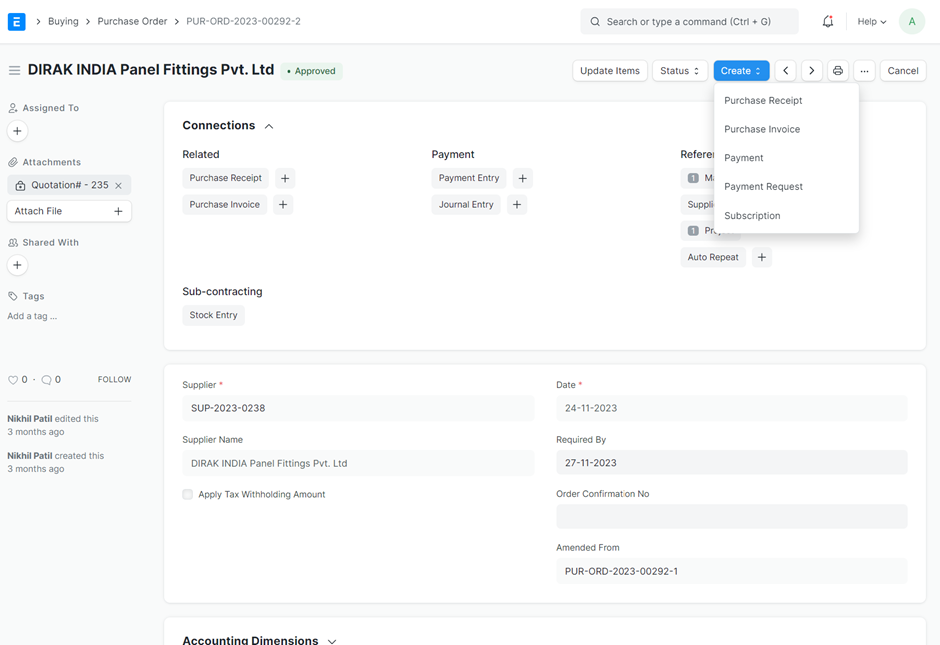Open the three-dots more options menu

click(x=865, y=71)
